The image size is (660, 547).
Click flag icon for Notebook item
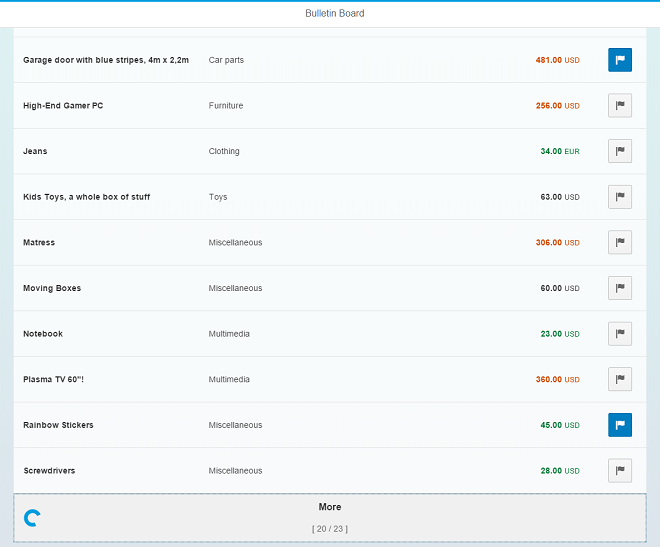(x=620, y=334)
